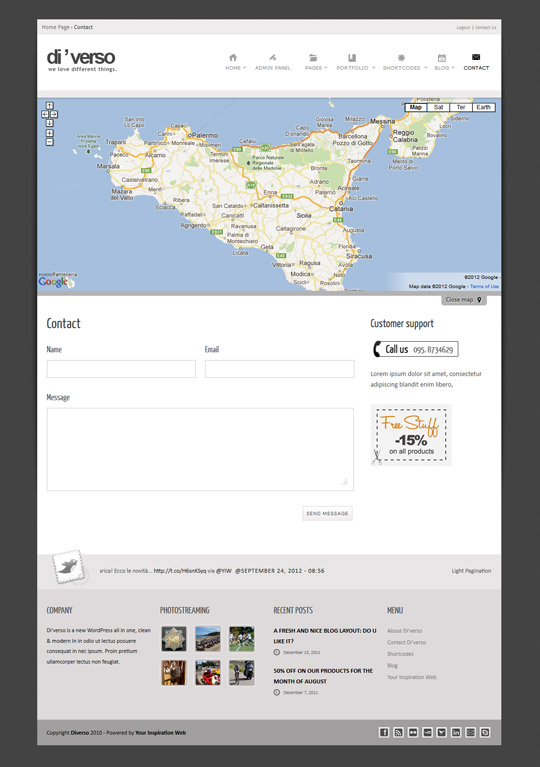Expand the Home dropdown arrow

pyautogui.click(x=245, y=68)
